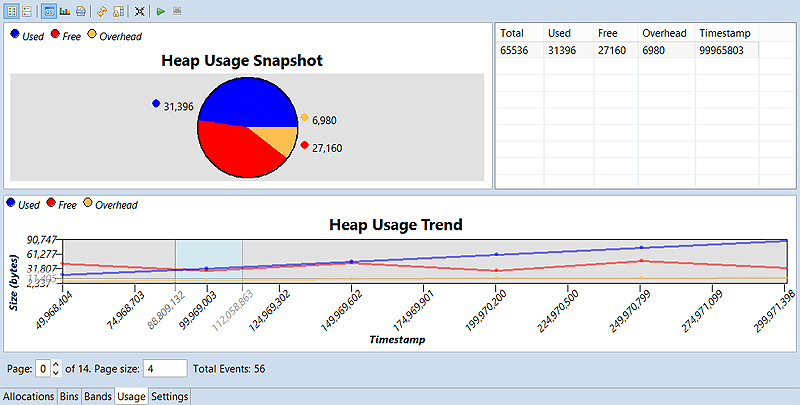This screenshot has width=800, height=405.
Task: Decrement the page number with down arrow
Action: [56, 373]
